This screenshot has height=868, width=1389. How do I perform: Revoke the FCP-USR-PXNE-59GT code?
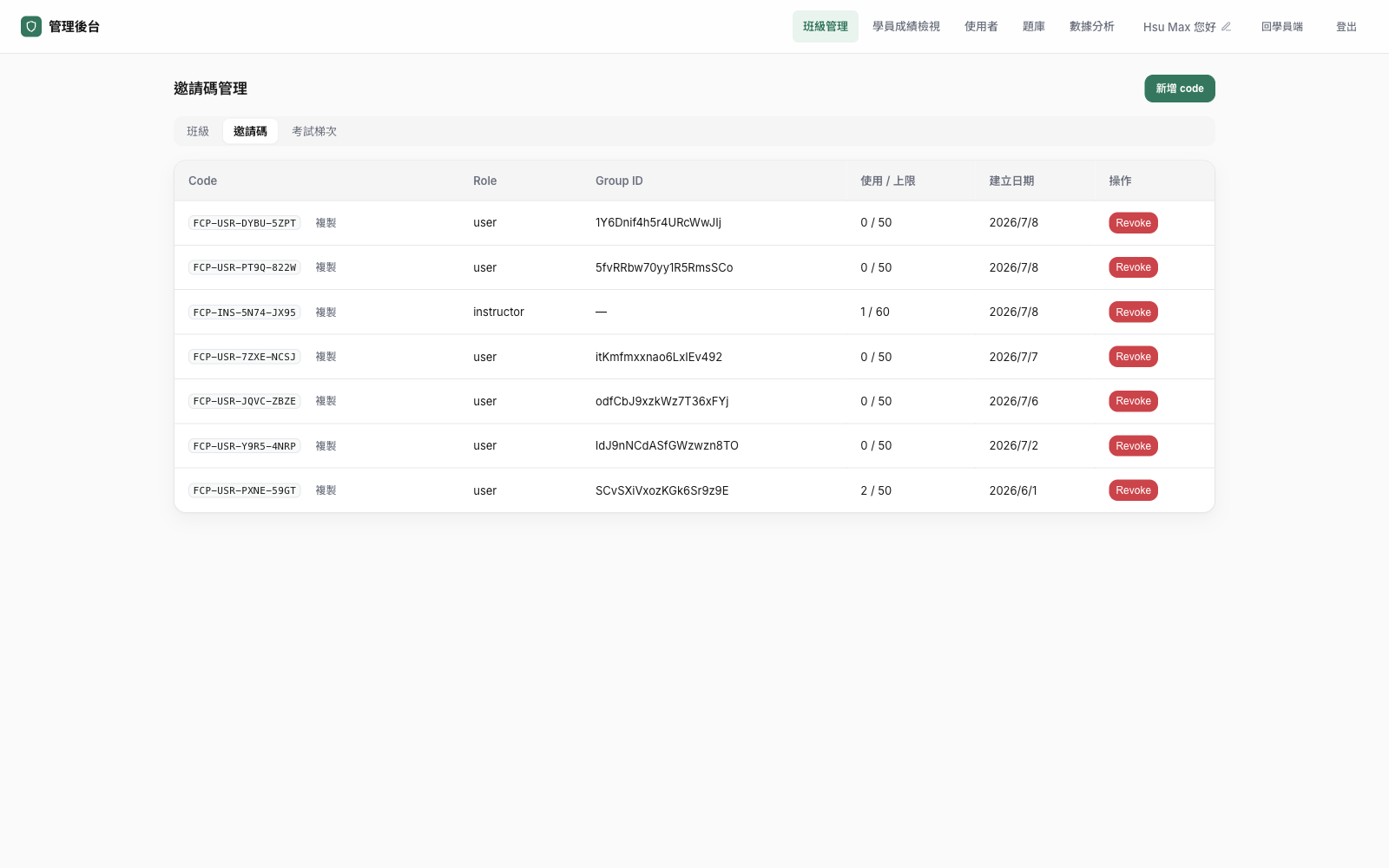click(1133, 490)
